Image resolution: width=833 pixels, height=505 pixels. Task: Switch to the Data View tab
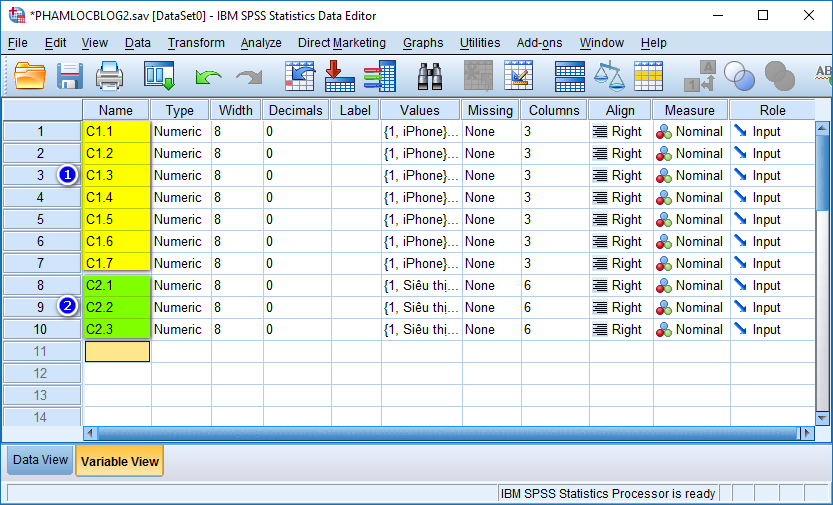click(40, 460)
